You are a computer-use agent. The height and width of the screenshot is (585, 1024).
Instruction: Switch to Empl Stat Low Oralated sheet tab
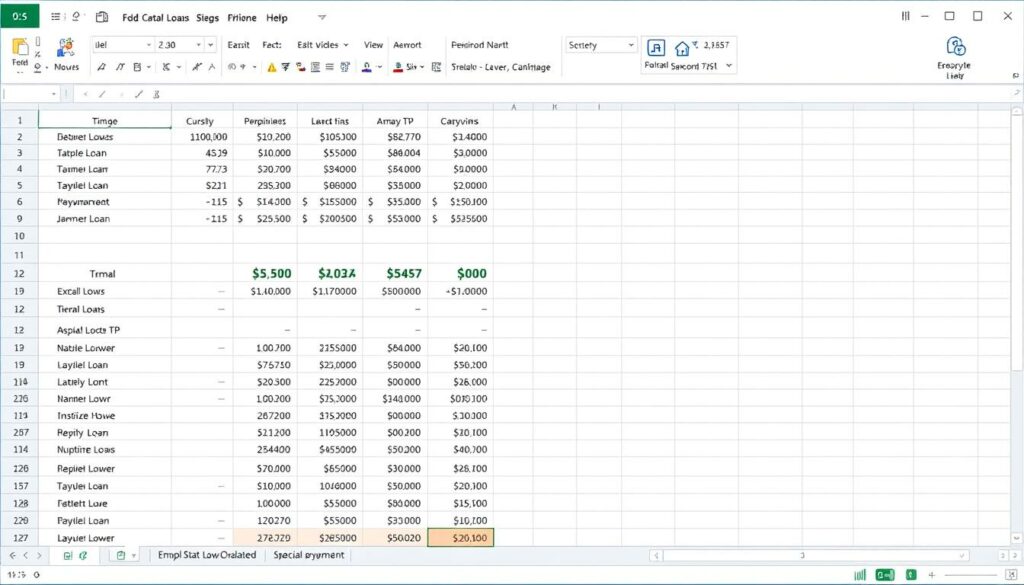pos(207,555)
